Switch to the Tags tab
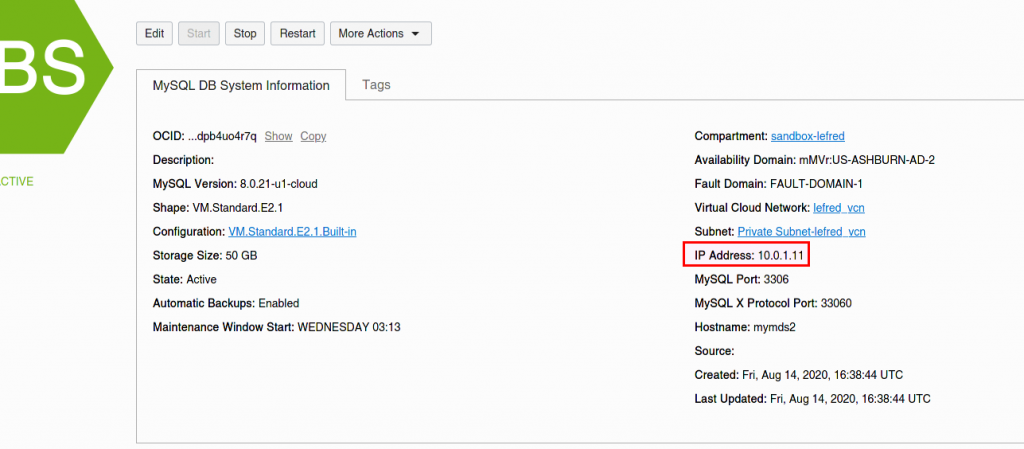Image resolution: width=1024 pixels, height=449 pixels. click(x=376, y=85)
